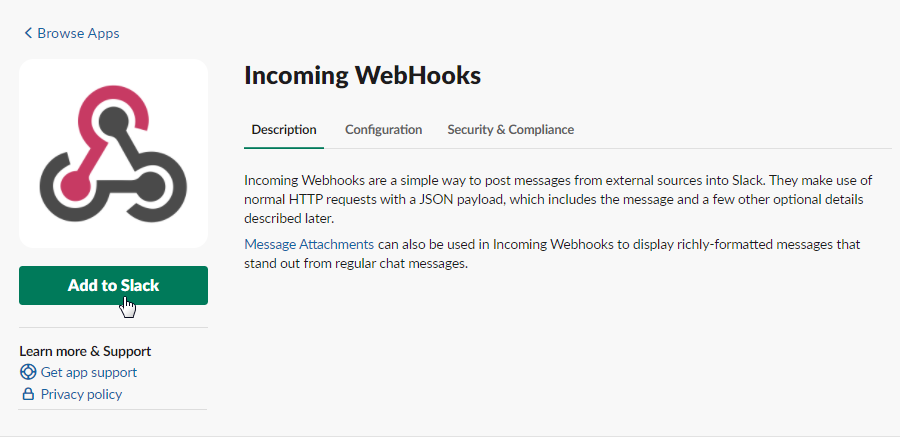Click the lifebuoy icon for app support
This screenshot has height=437, width=900.
pyautogui.click(x=28, y=372)
